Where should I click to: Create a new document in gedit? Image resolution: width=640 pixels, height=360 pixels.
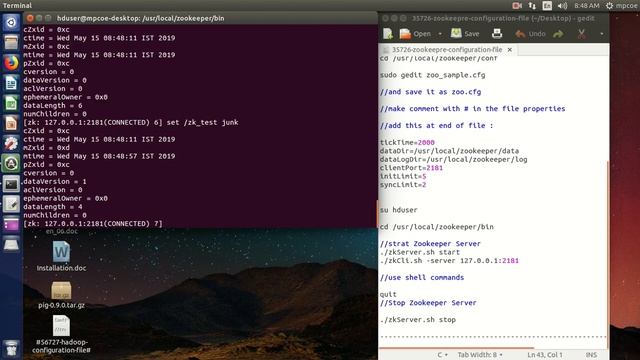pos(388,34)
